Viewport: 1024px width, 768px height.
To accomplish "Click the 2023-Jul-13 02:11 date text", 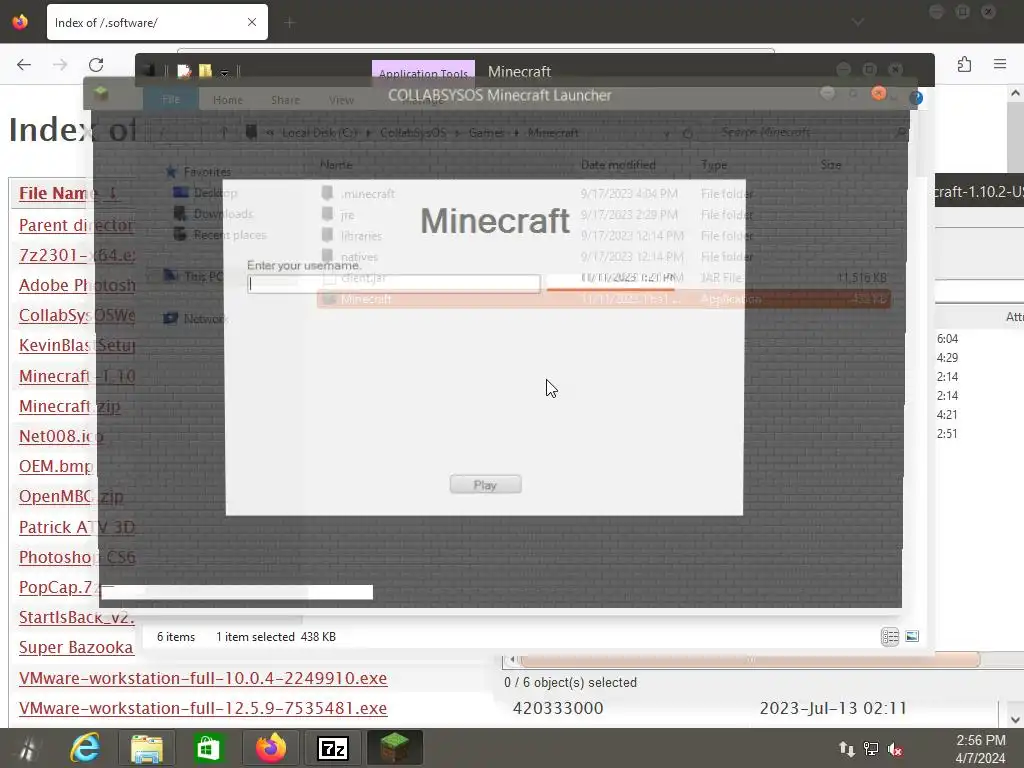I will pyautogui.click(x=833, y=708).
